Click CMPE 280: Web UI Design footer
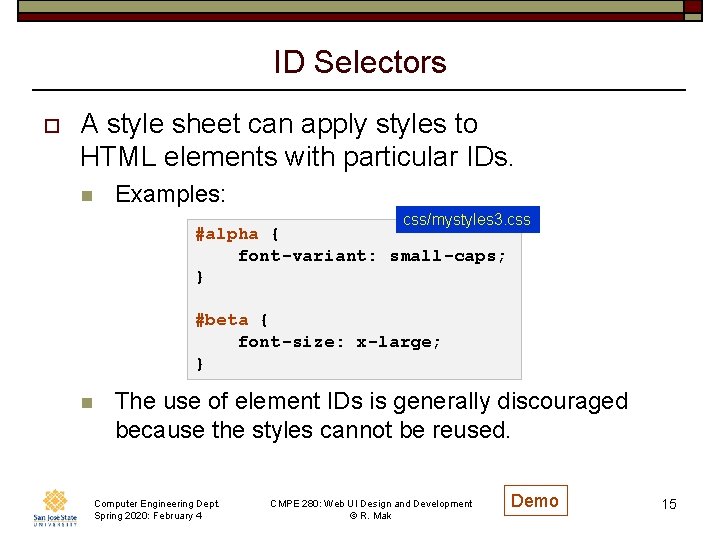Viewport: 720px width, 540px height. pyautogui.click(x=371, y=504)
